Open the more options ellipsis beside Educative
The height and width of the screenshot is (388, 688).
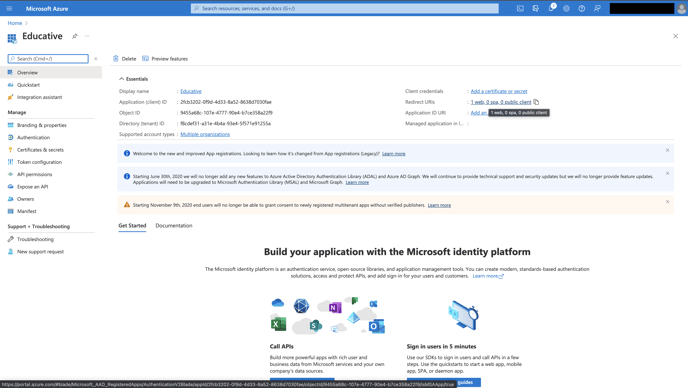87,36
